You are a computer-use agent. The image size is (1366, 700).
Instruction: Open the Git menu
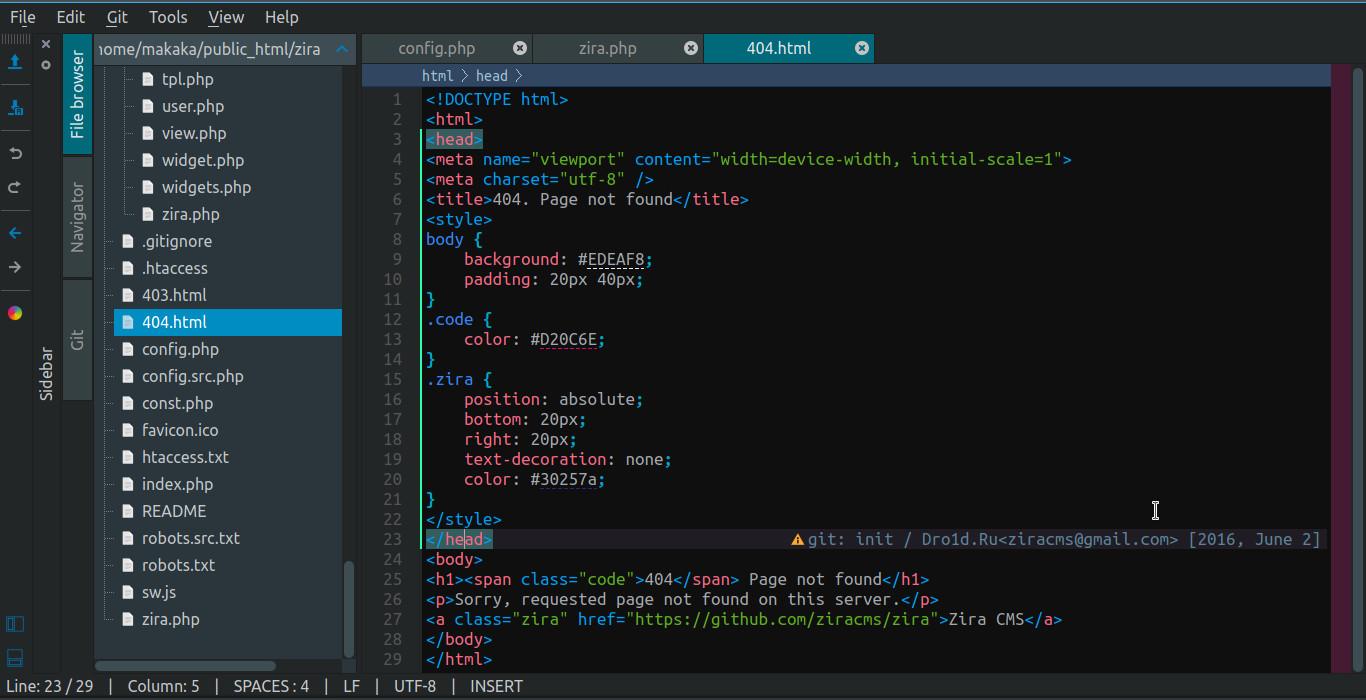[x=117, y=17]
